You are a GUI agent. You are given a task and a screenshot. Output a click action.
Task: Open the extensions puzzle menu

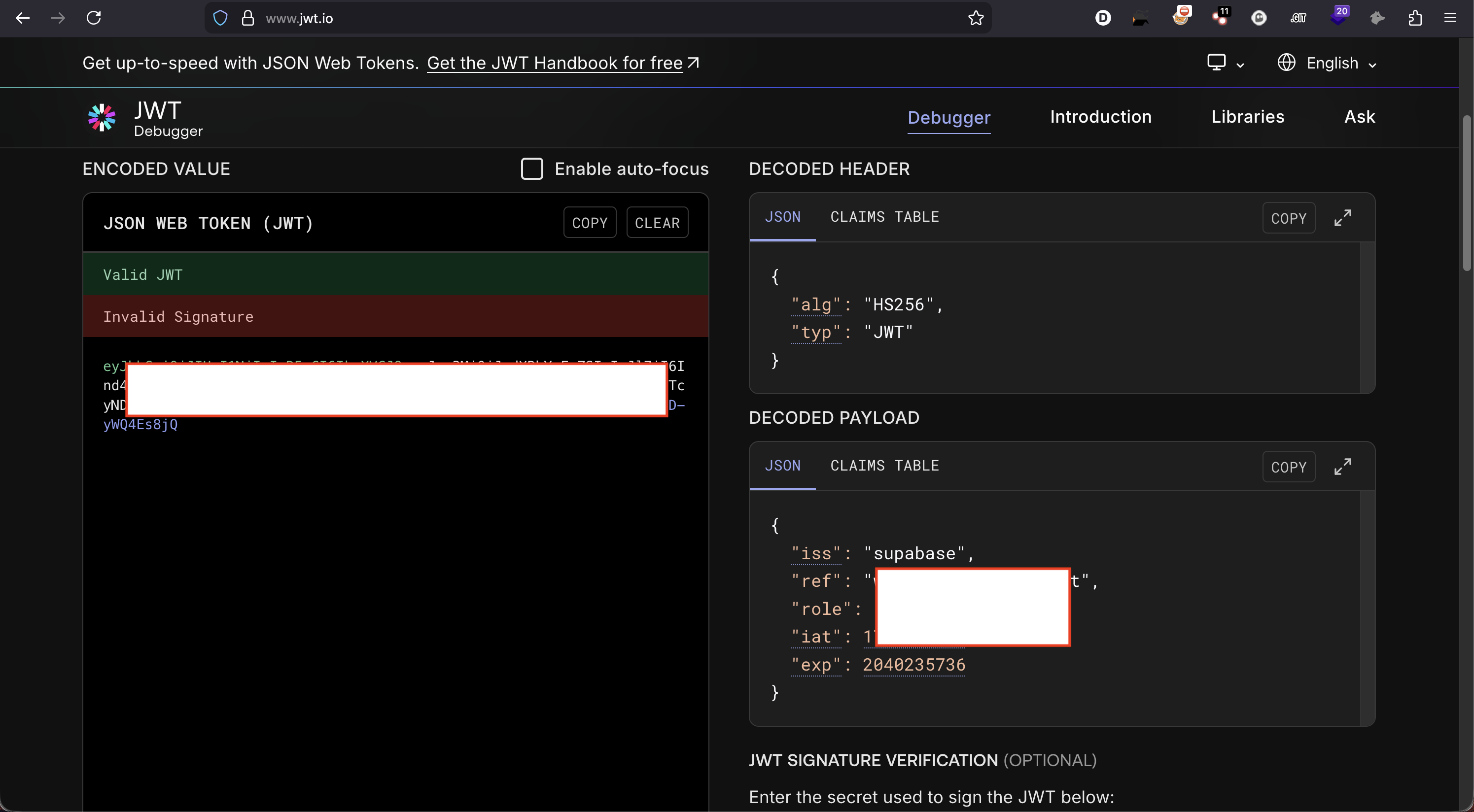(1414, 18)
